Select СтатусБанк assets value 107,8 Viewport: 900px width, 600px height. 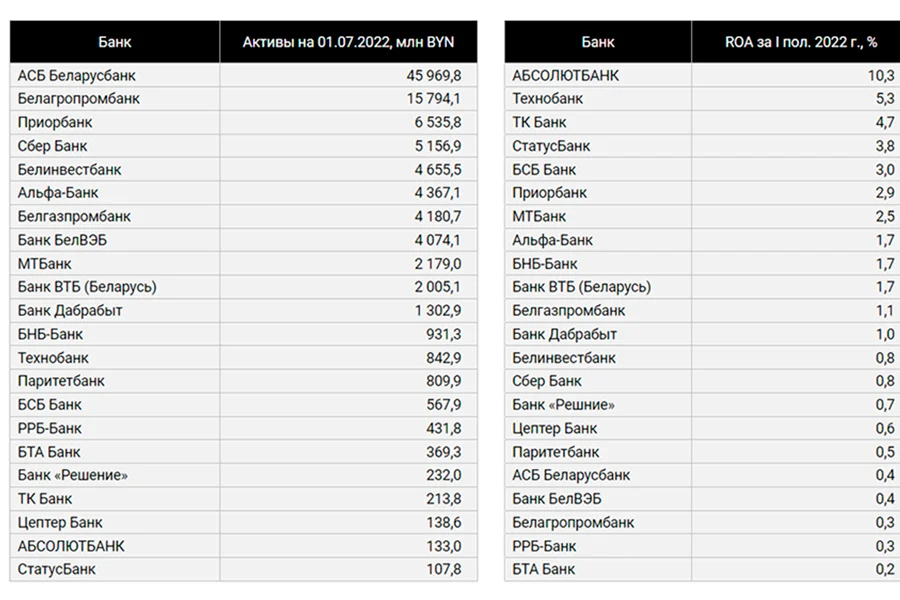tap(443, 569)
